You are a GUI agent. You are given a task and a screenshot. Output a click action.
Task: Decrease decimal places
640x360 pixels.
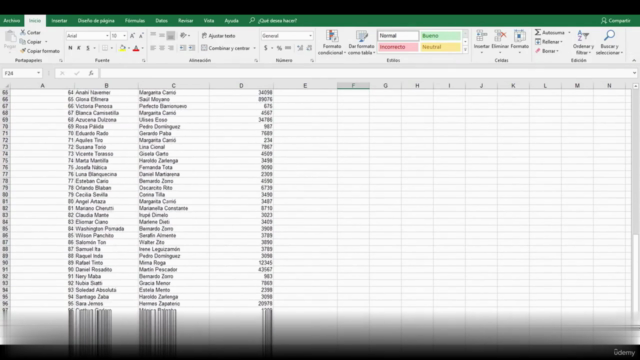(309, 48)
